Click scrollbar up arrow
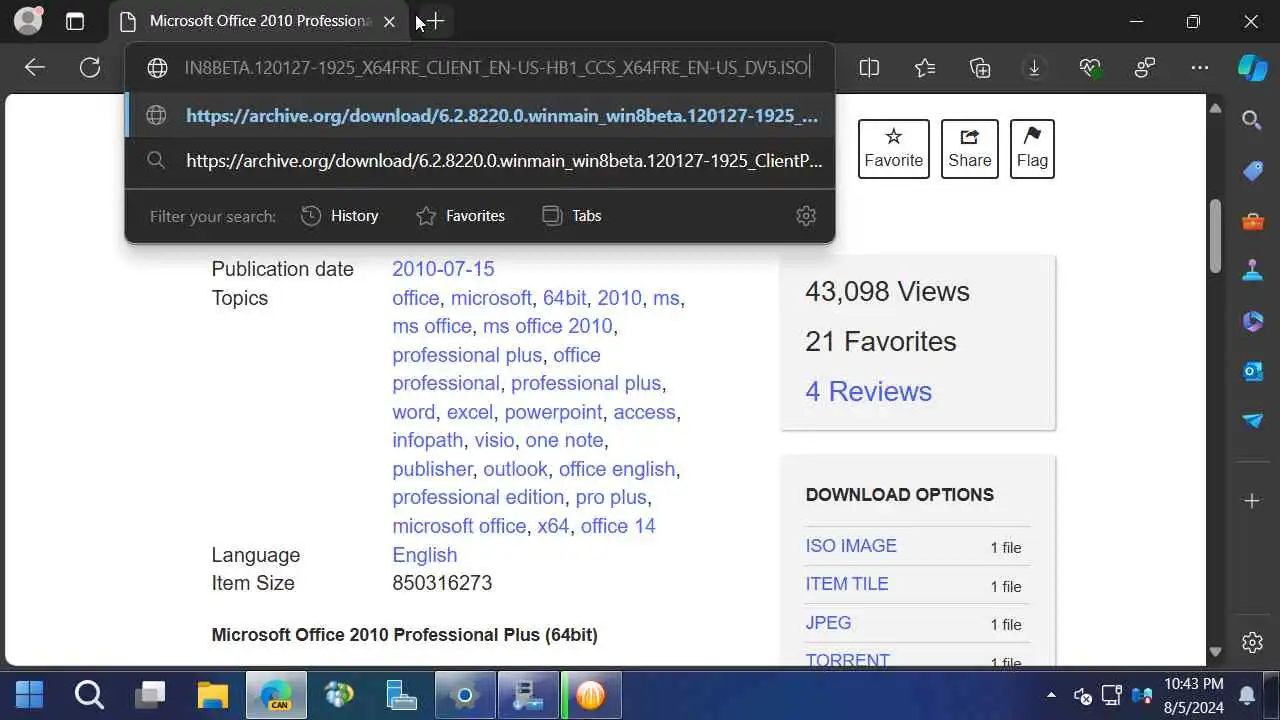The image size is (1280, 720). (x=1216, y=108)
